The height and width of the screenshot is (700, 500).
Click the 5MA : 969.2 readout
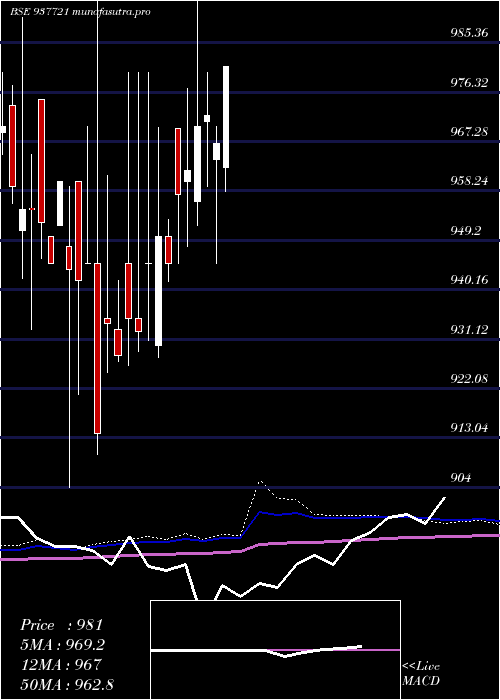point(64,645)
